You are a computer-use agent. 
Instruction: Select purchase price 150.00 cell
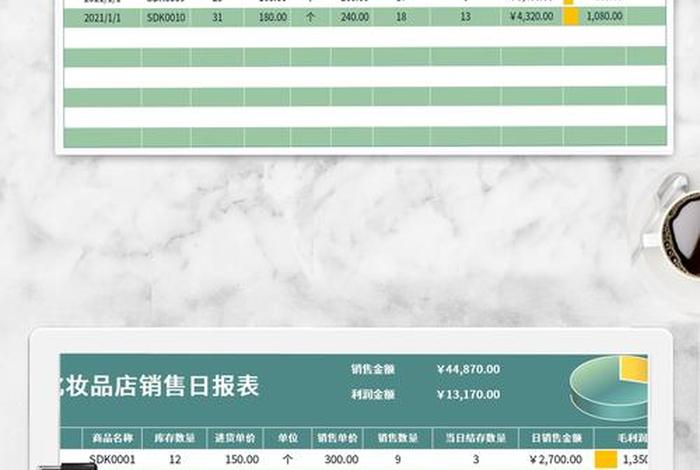(242, 459)
